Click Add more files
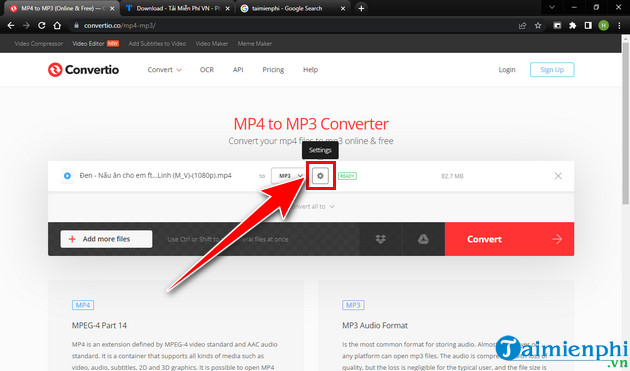Image resolution: width=630 pixels, height=371 pixels. [106, 239]
